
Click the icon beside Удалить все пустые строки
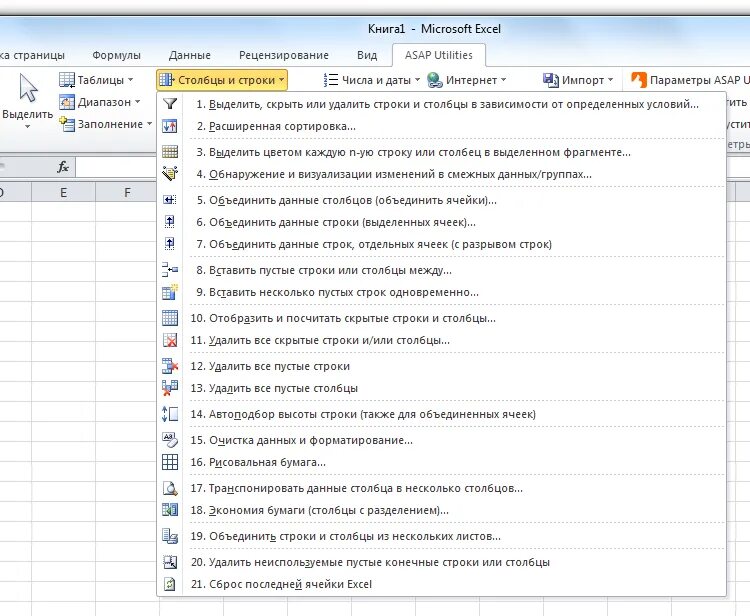[170, 366]
